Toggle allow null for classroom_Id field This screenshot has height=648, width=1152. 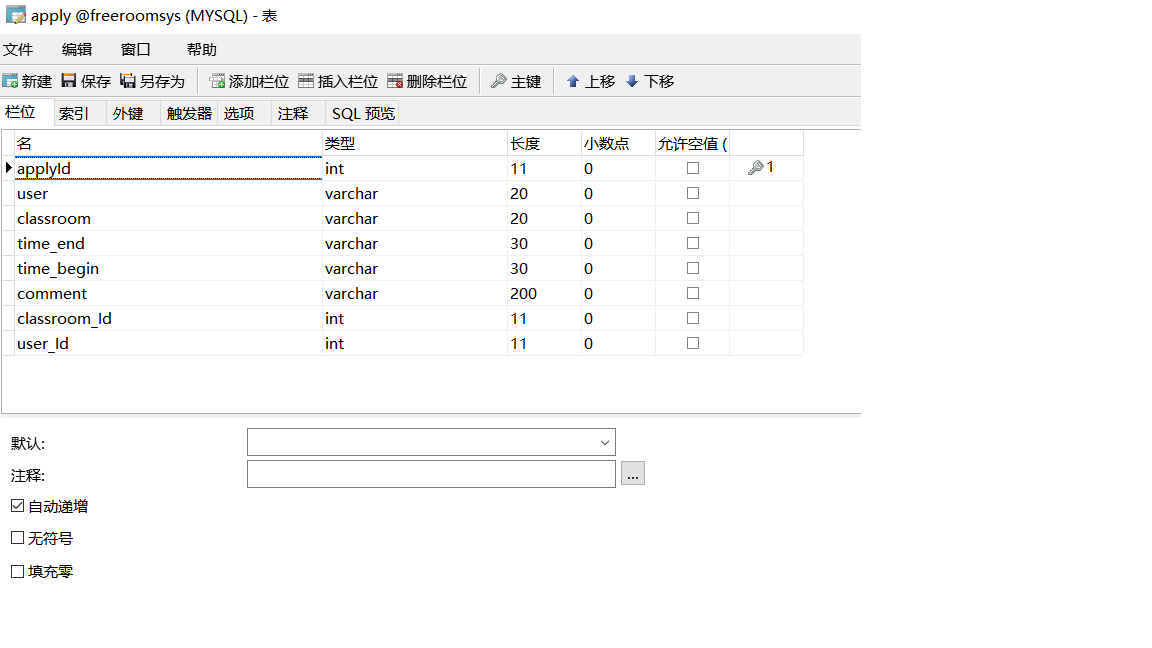(693, 318)
